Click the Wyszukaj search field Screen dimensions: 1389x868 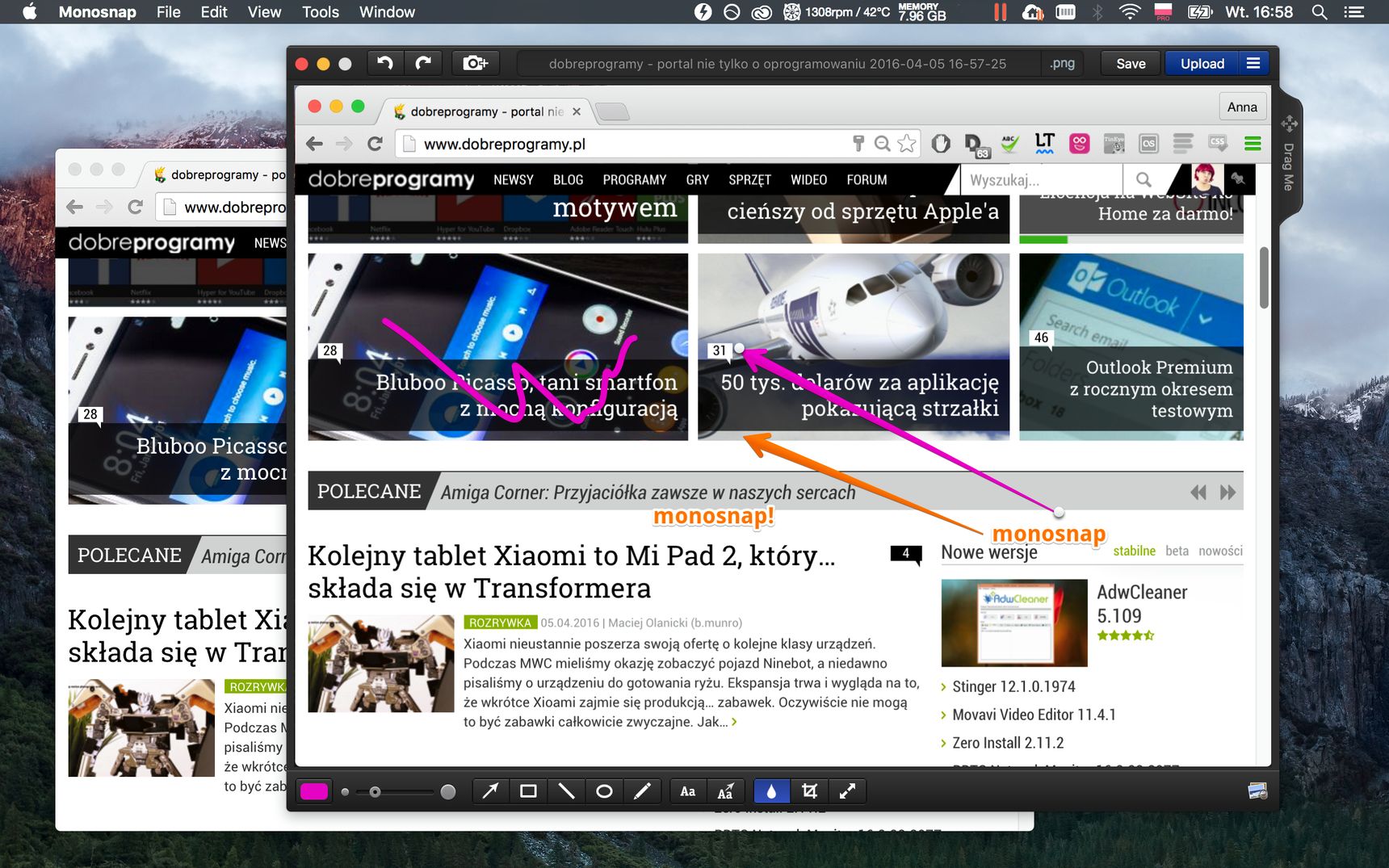pos(1042,180)
